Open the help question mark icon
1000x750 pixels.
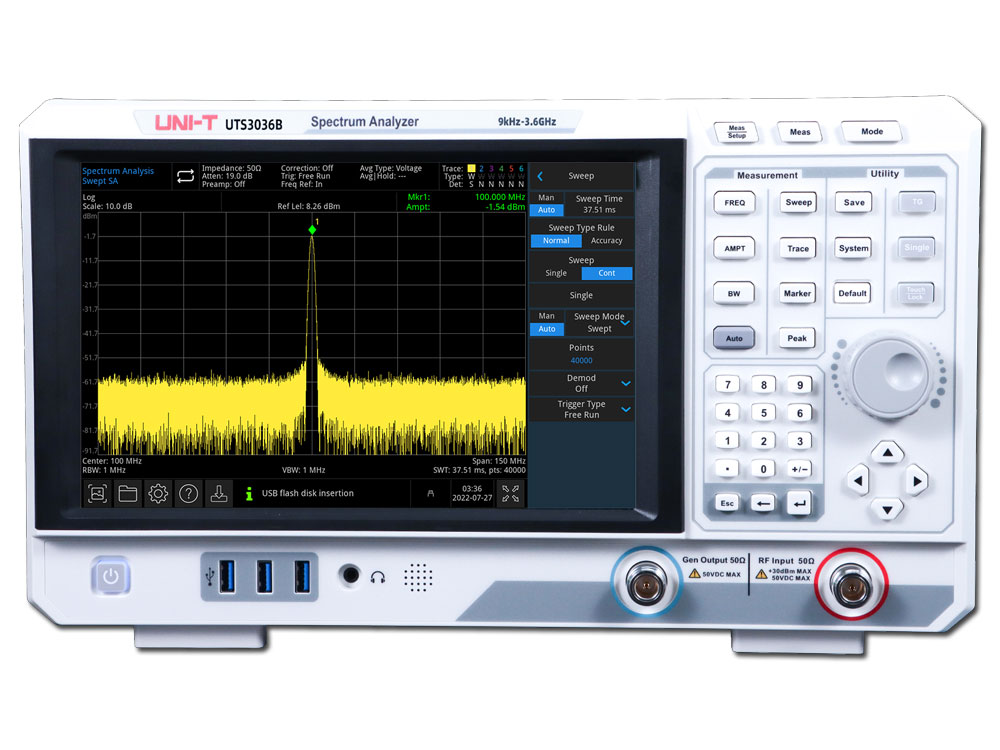tap(189, 494)
